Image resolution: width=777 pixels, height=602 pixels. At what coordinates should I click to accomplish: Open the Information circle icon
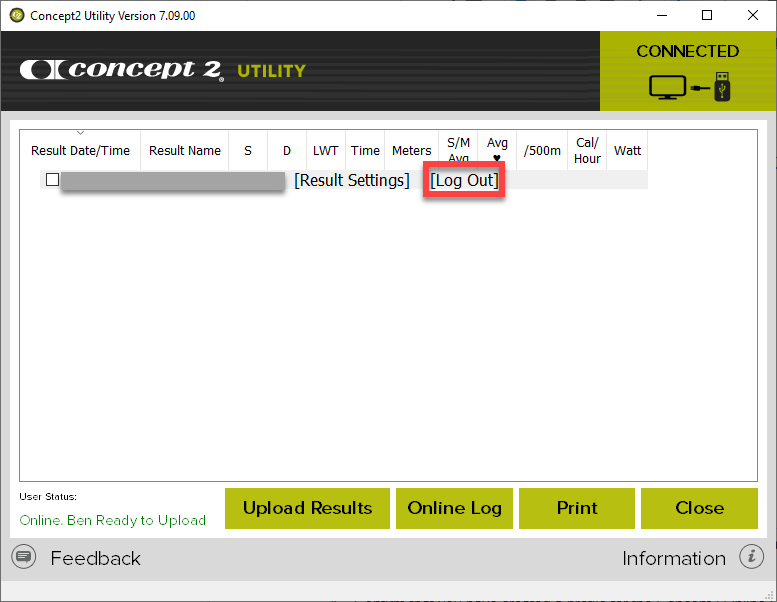[751, 557]
